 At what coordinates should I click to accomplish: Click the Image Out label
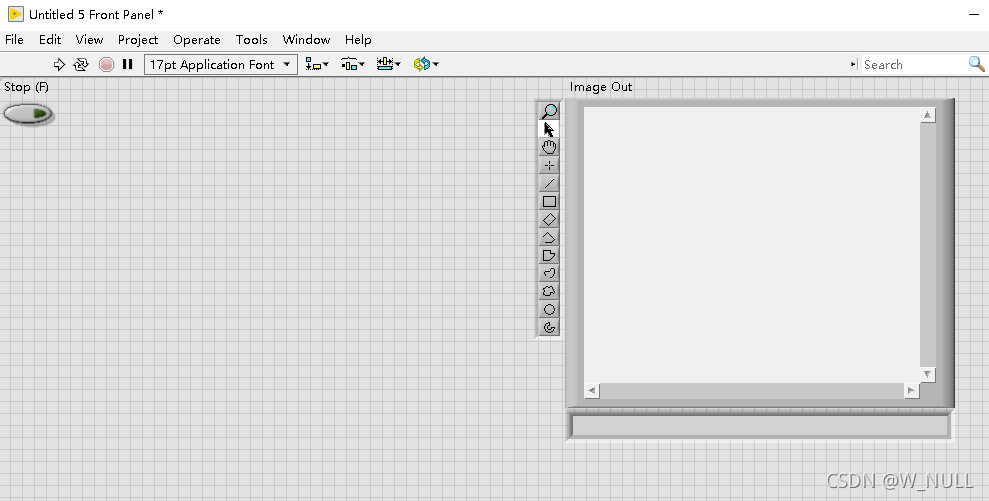pos(600,87)
